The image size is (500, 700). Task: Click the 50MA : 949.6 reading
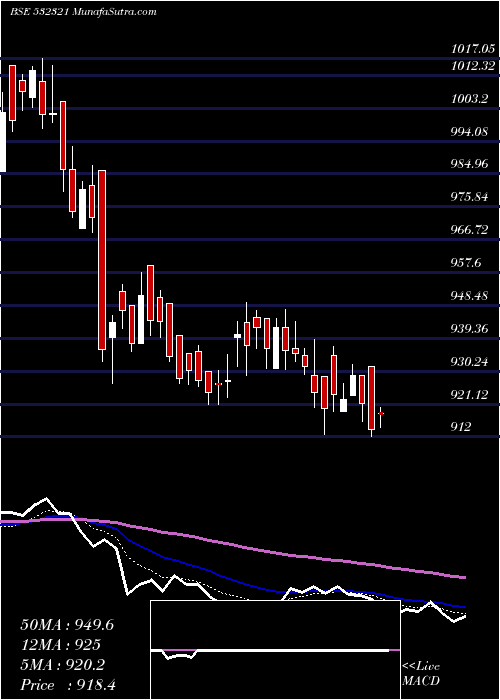click(67, 625)
